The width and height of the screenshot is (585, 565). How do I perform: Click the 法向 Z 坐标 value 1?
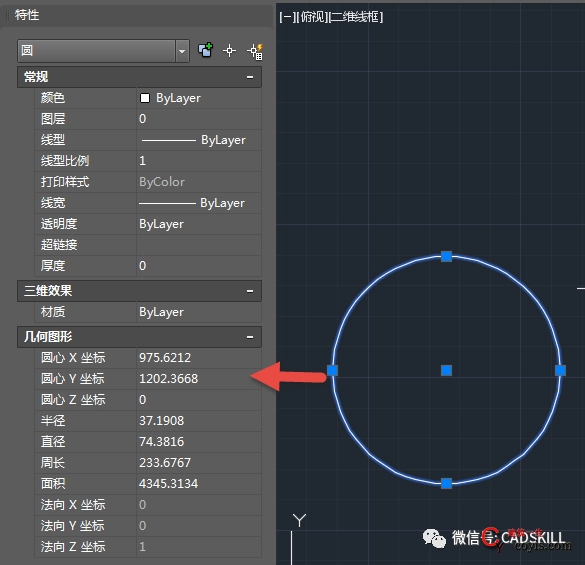pos(199,547)
